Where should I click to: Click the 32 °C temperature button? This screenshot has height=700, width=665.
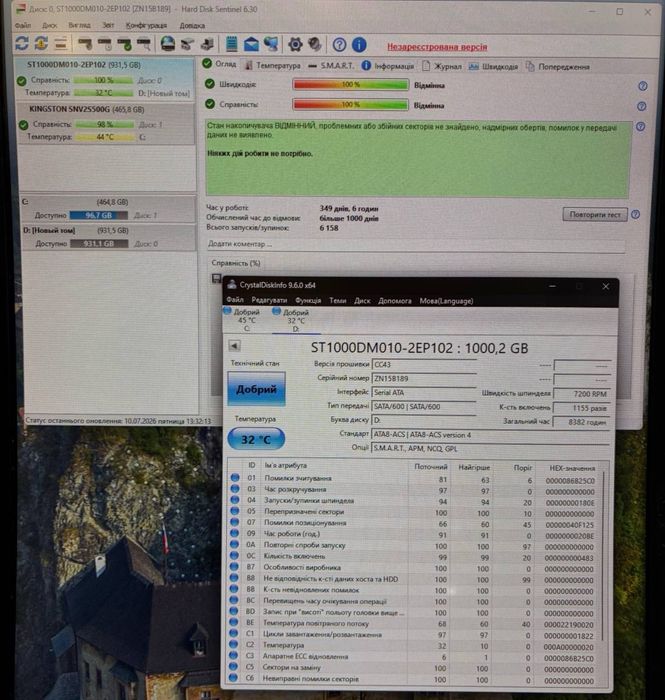(256, 439)
